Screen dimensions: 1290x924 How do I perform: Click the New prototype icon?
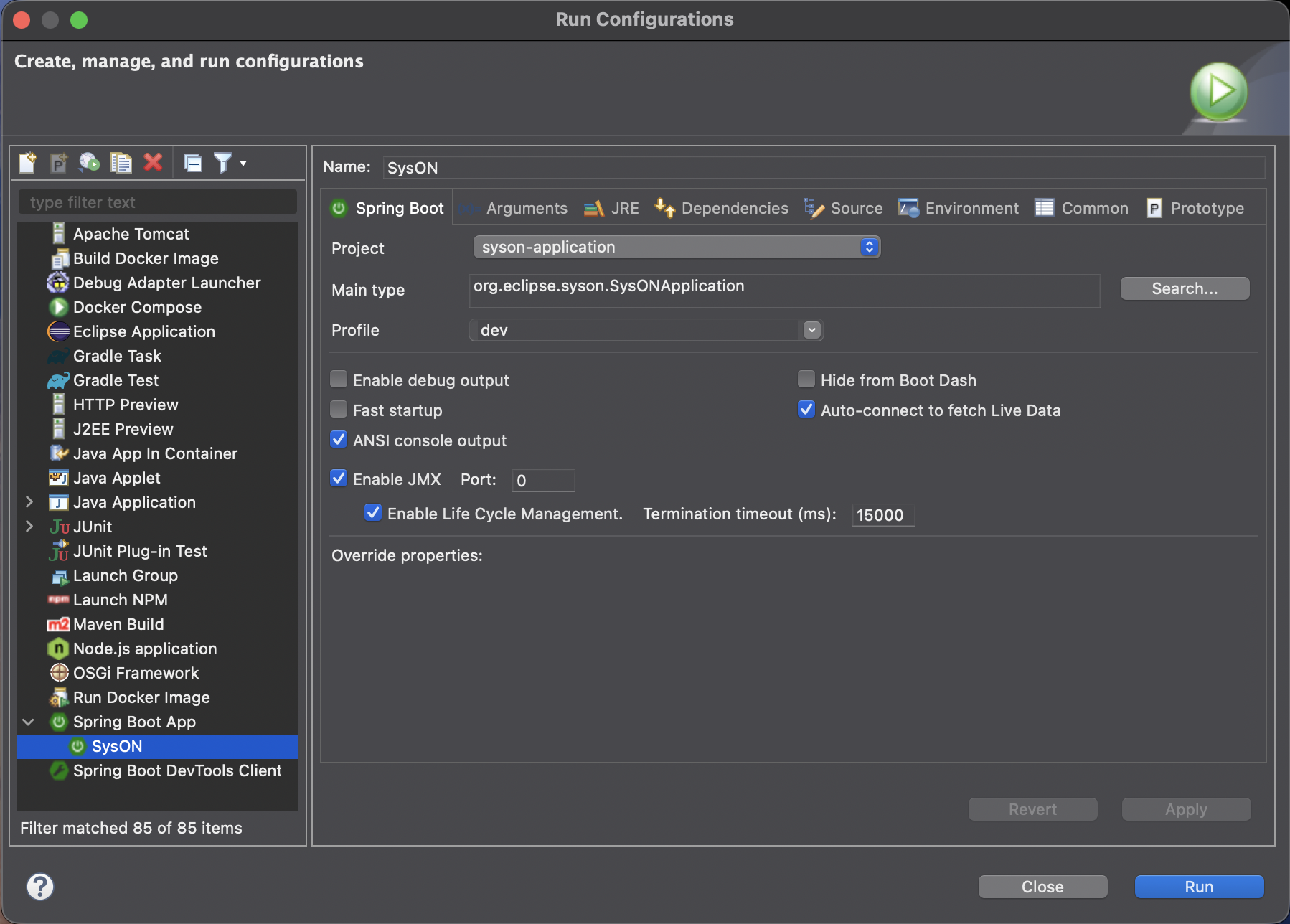point(58,163)
